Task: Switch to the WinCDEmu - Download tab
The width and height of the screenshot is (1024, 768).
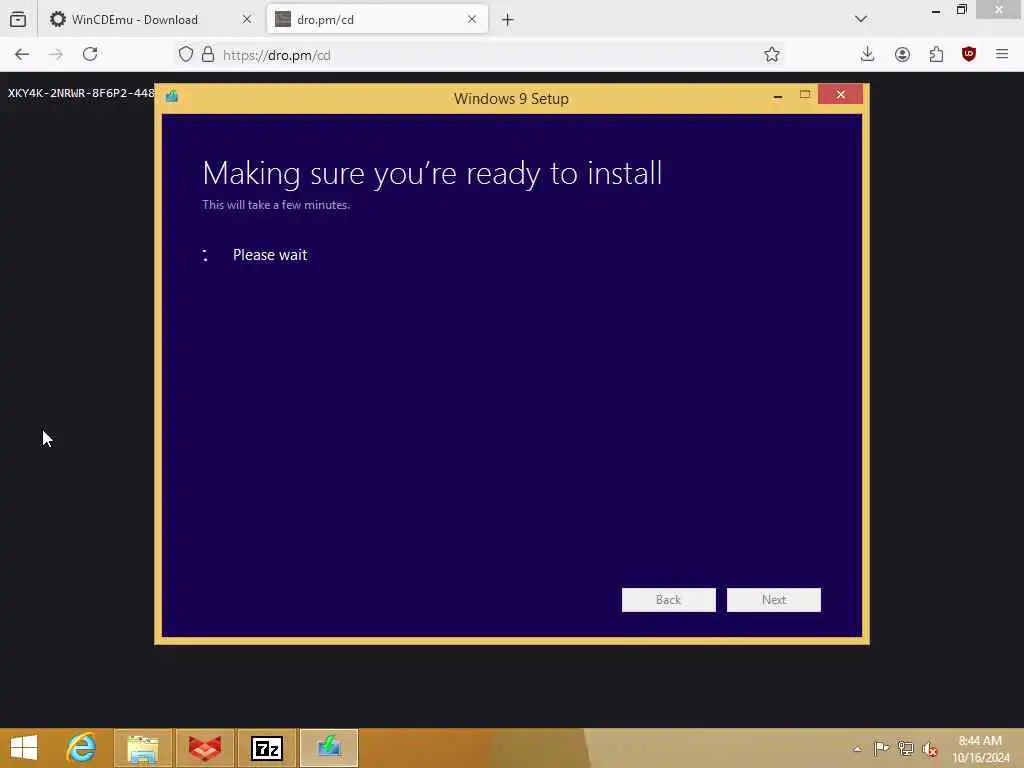Action: (135, 20)
